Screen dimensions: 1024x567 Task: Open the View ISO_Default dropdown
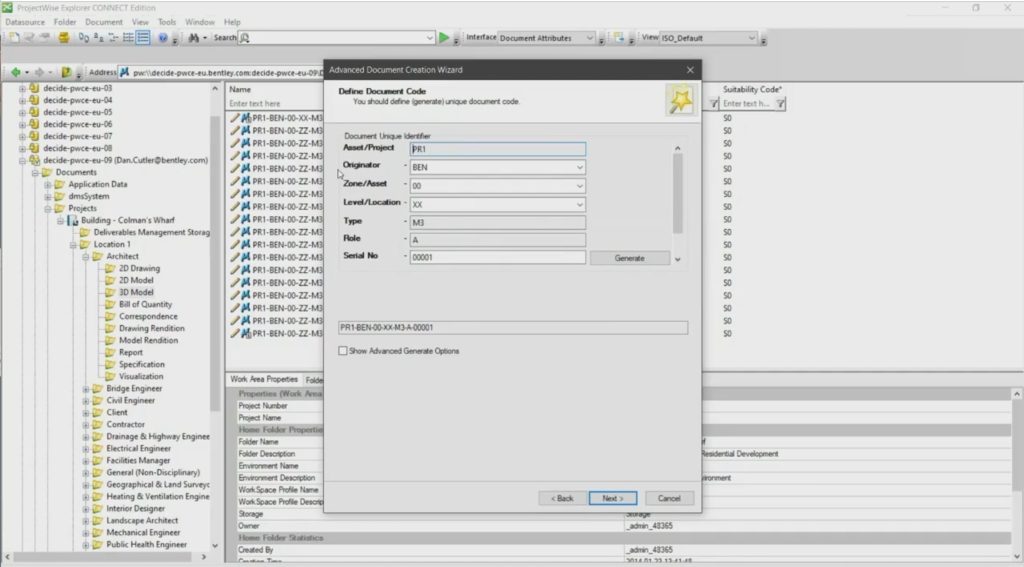click(x=752, y=38)
